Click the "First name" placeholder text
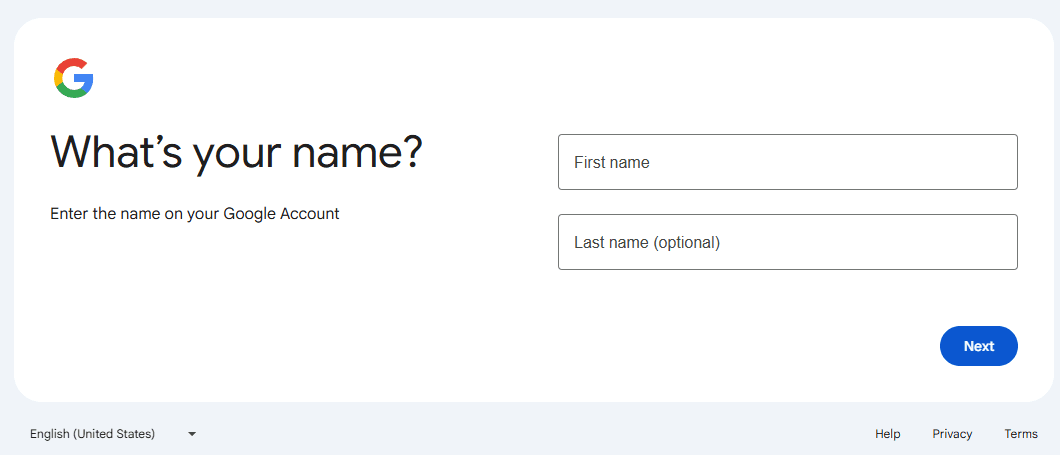Viewport: 1060px width, 455px height. tap(612, 162)
